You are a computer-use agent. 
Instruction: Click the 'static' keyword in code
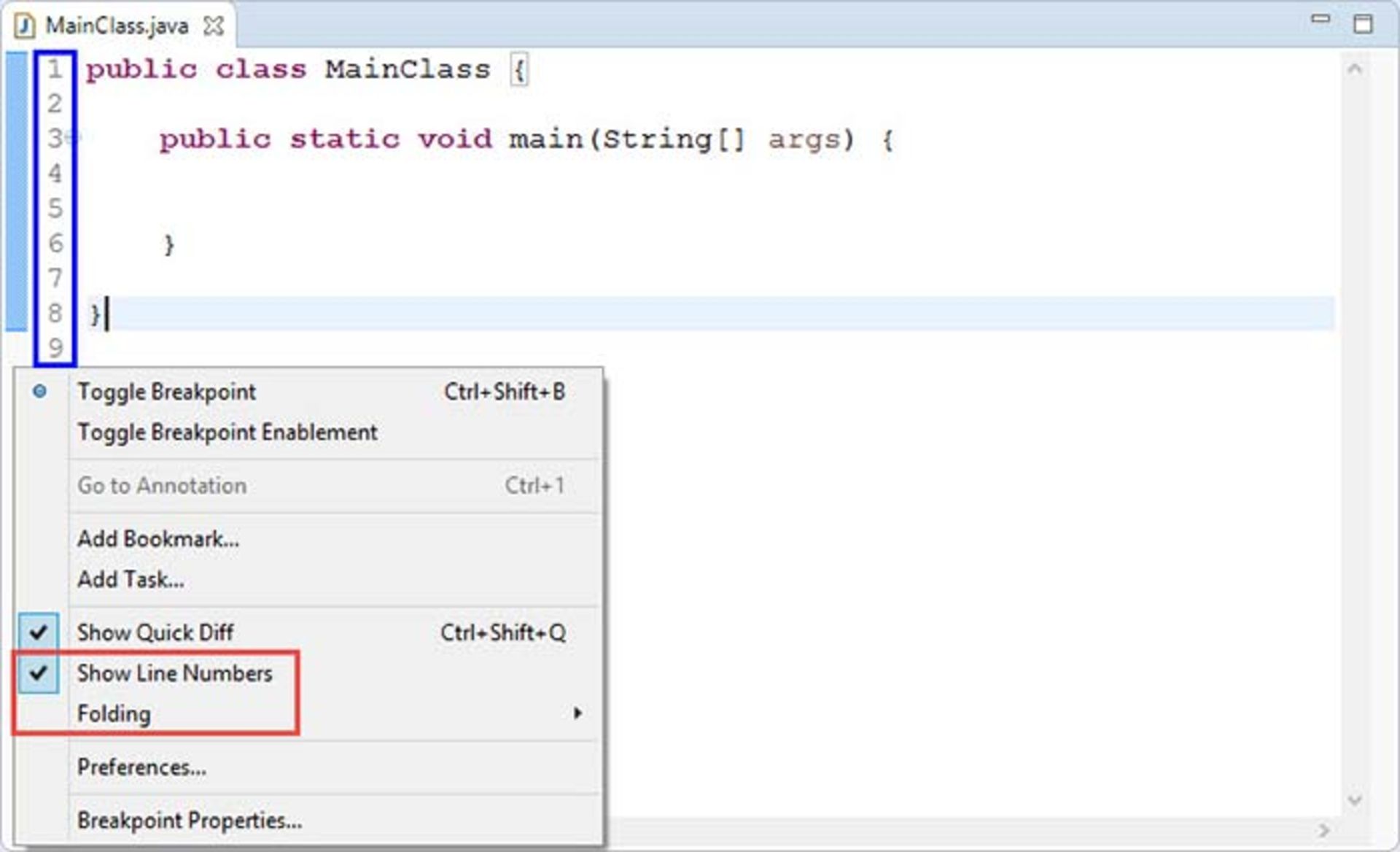pos(345,139)
